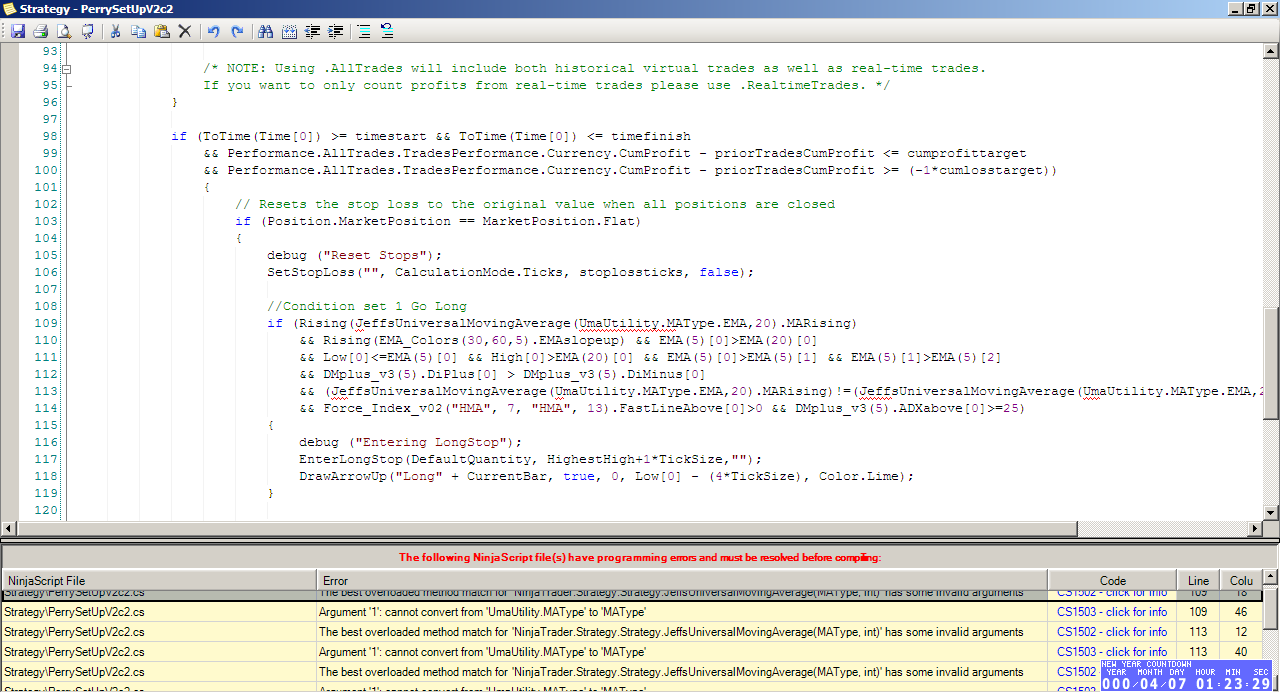The width and height of the screenshot is (1280, 692).
Task: Increase indent of selected lines
Action: click(x=336, y=31)
